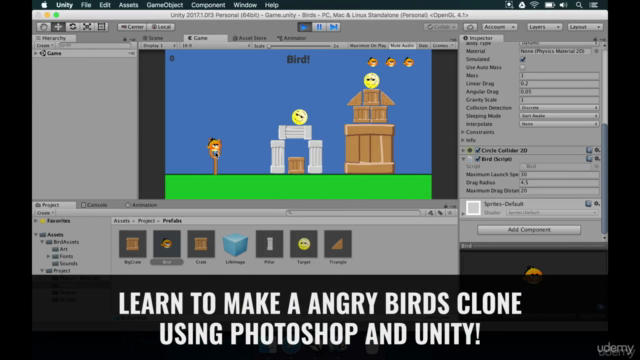Open Sprites-Default material settings gear
Viewport: 640px width, 360px height.
597,204
